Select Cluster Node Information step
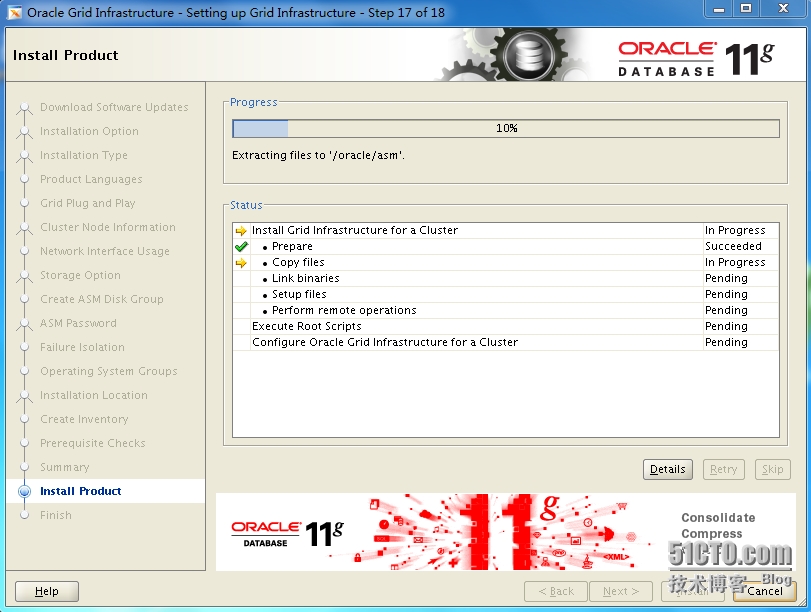This screenshot has width=811, height=612. [108, 227]
